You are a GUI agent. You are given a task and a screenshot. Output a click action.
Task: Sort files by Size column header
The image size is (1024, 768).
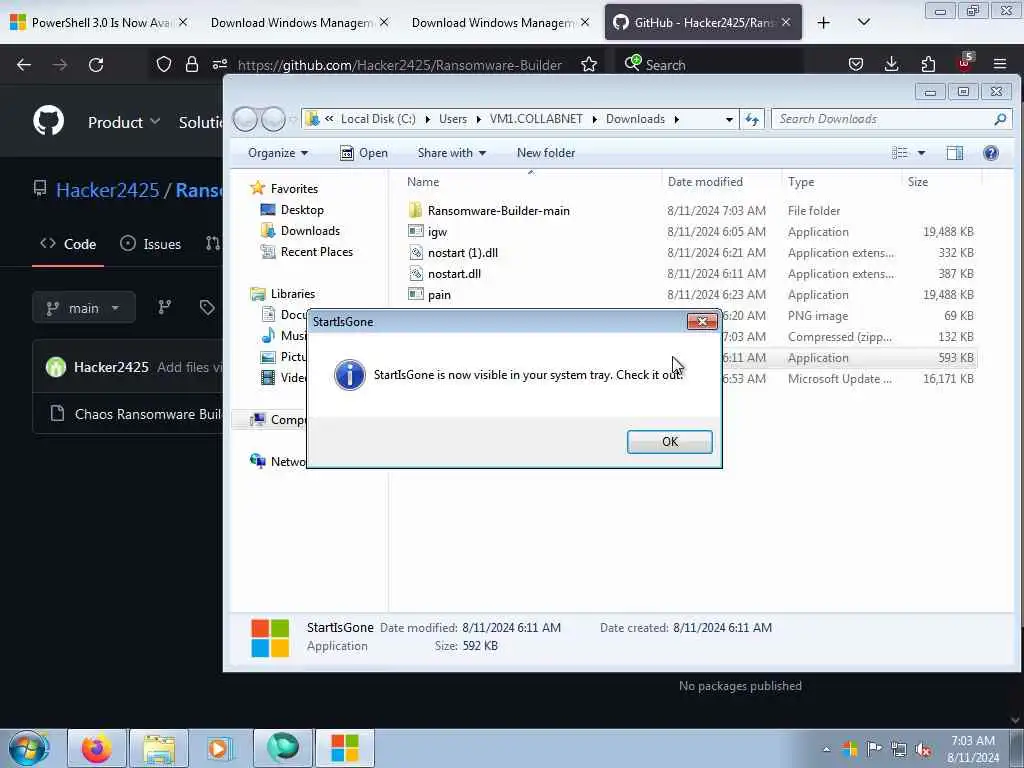pyautogui.click(x=918, y=182)
